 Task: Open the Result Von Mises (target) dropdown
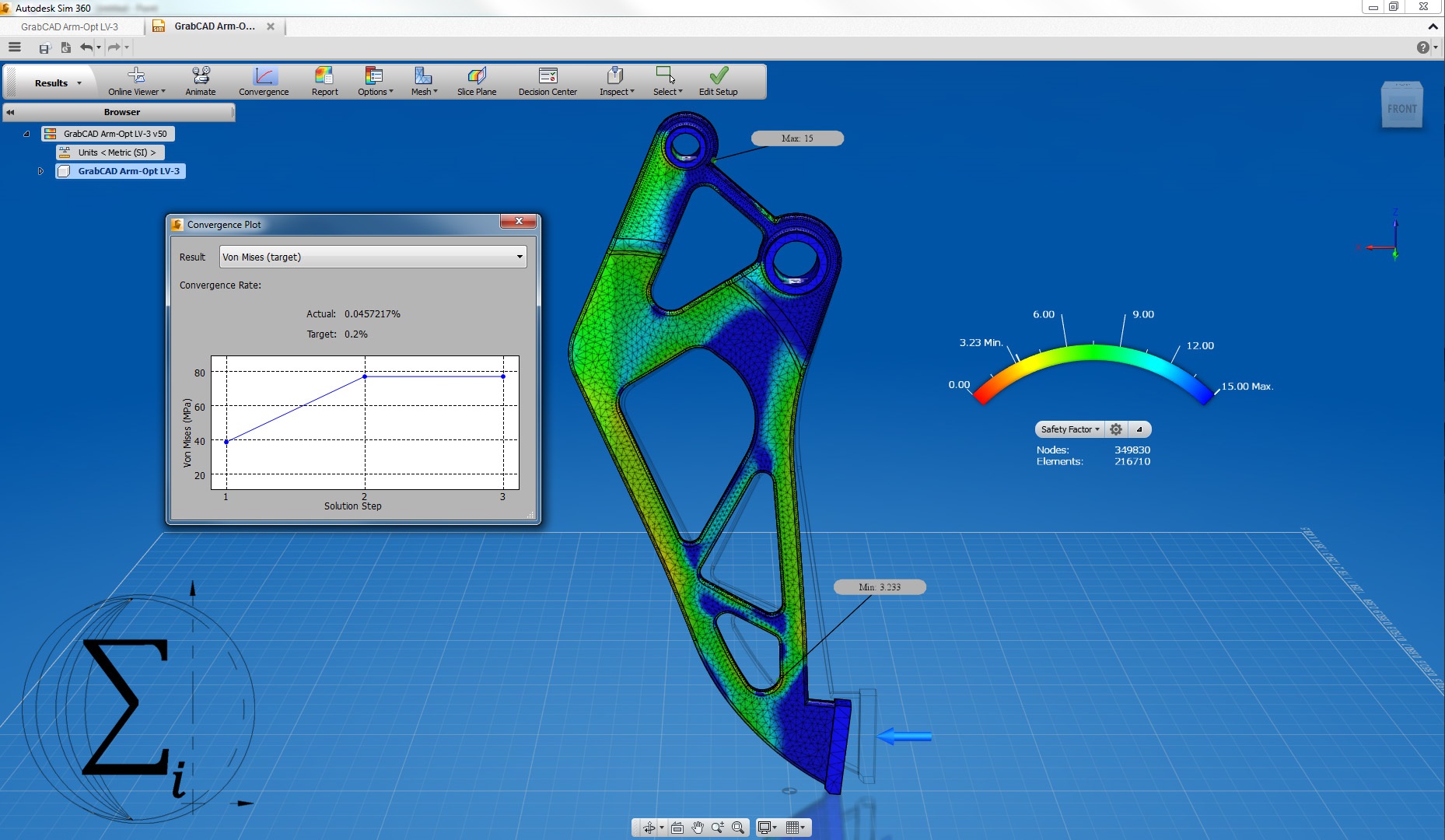373,257
